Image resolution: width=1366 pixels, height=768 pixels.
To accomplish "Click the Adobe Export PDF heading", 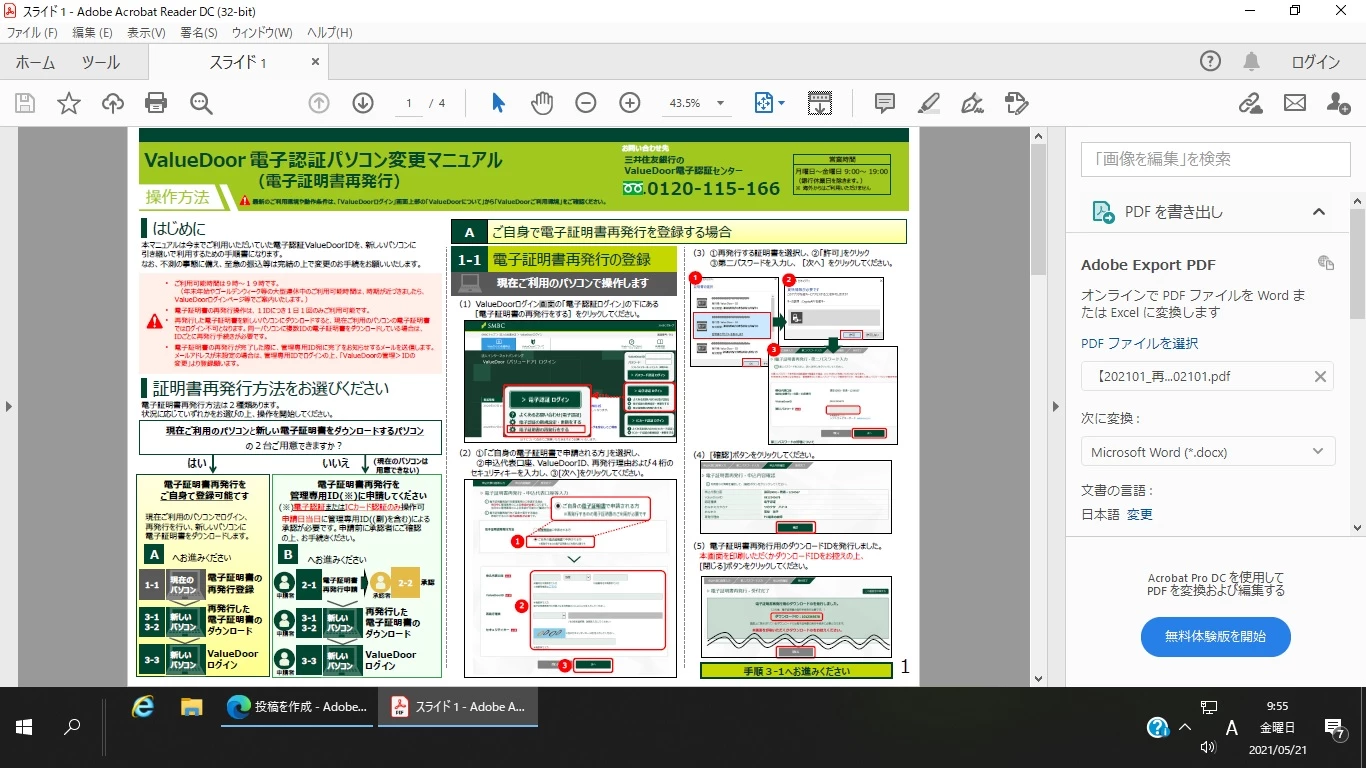I will (x=1148, y=265).
